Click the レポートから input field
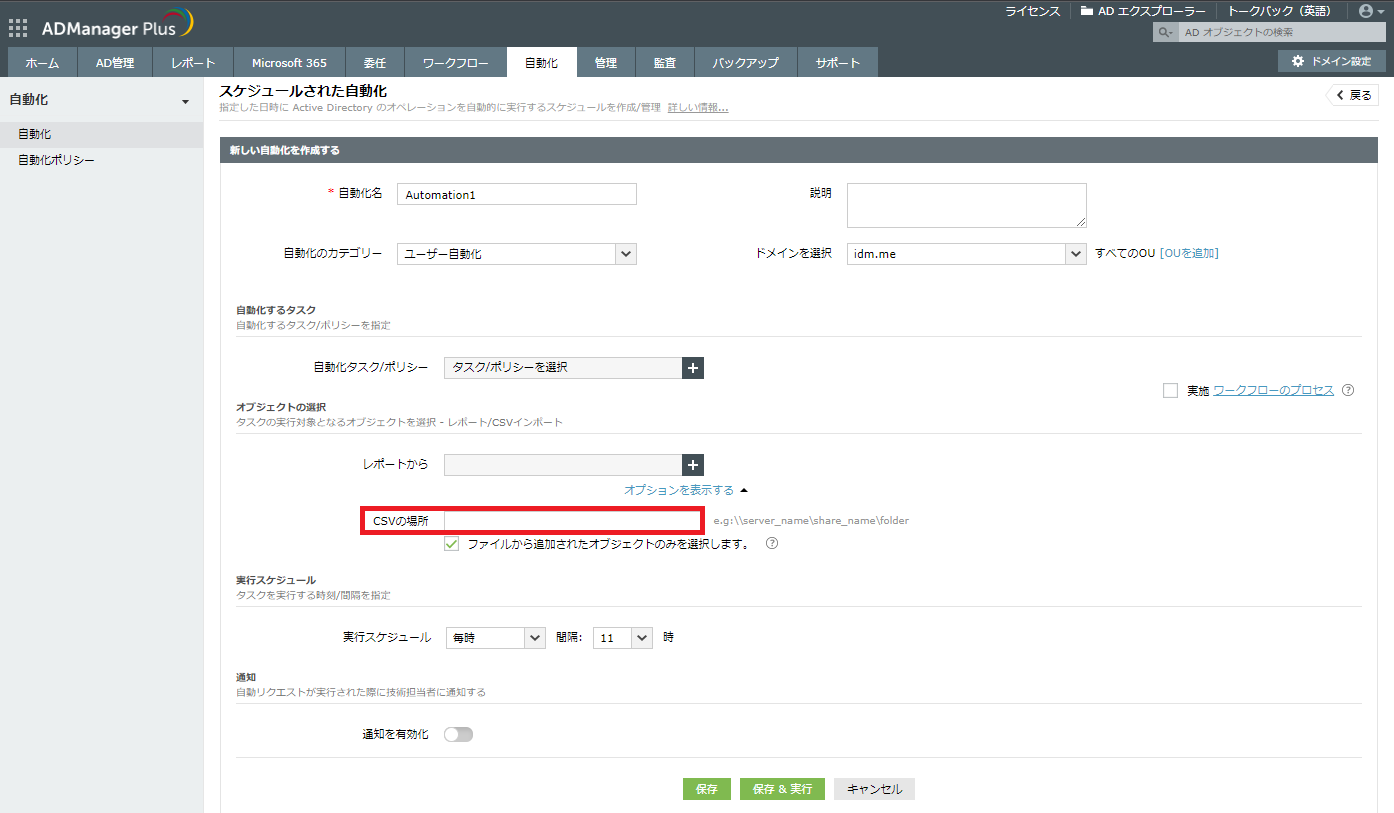This screenshot has width=1394, height=813. pos(563,464)
